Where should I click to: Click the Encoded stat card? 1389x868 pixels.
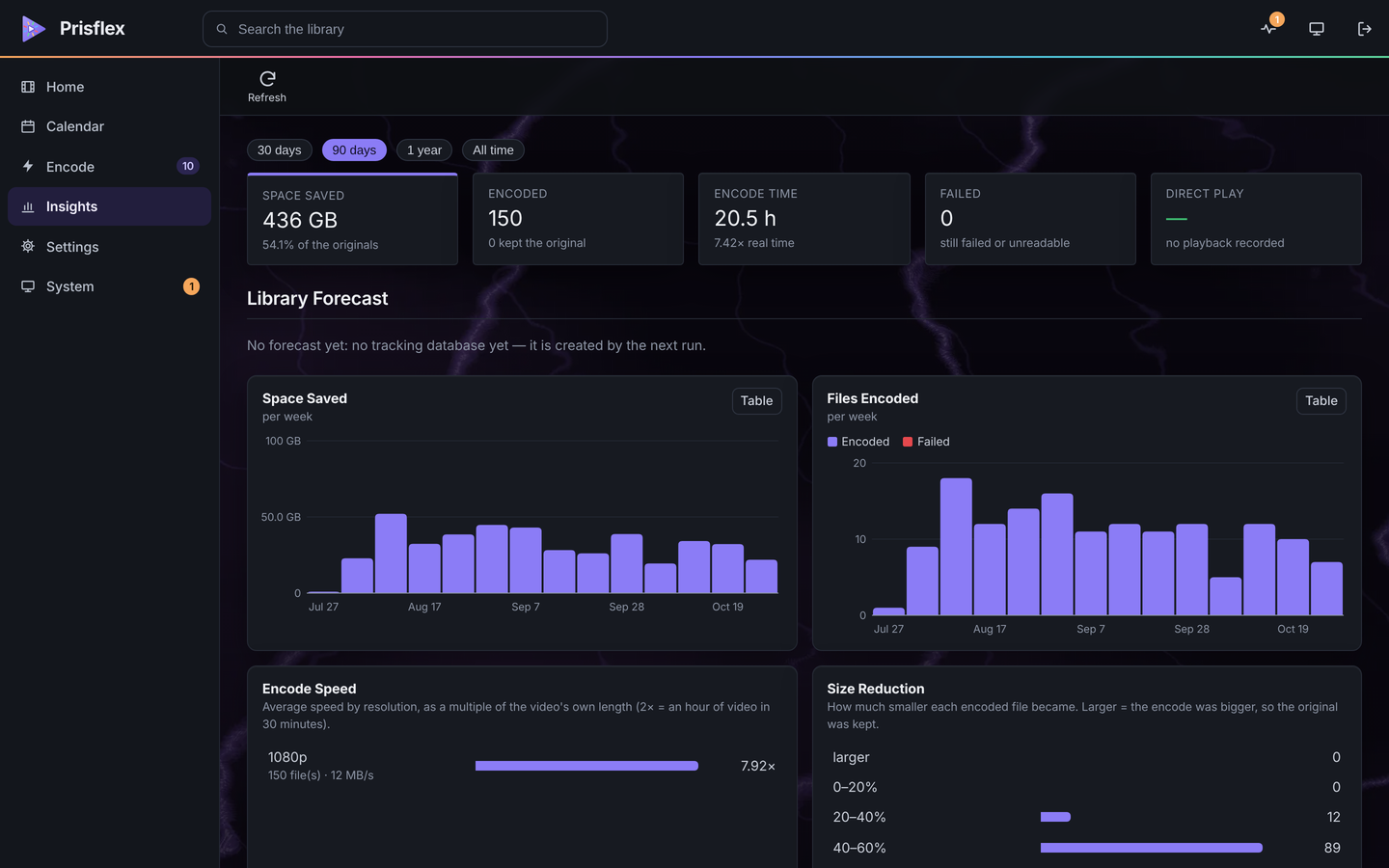point(578,219)
